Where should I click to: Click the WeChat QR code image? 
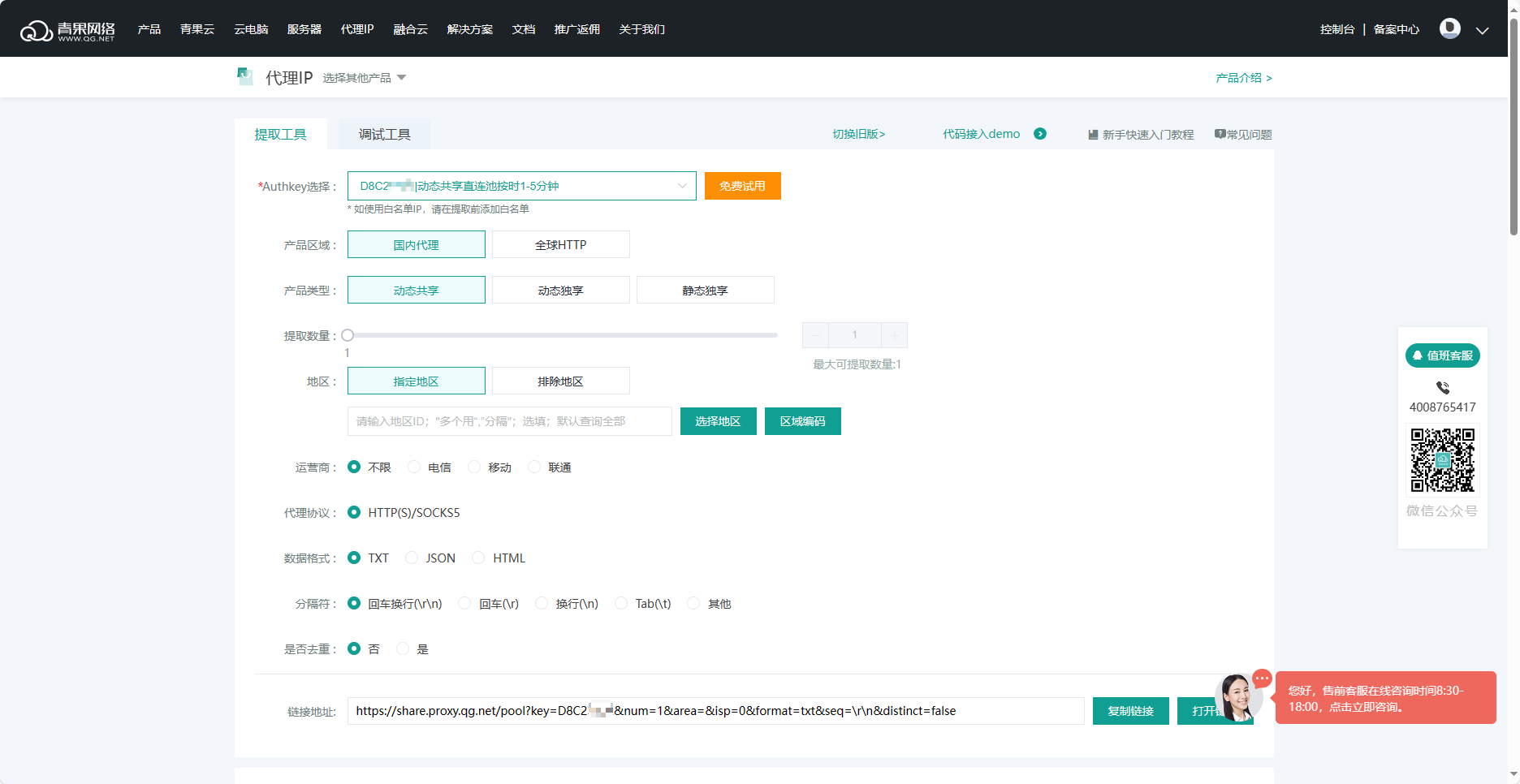click(x=1442, y=460)
